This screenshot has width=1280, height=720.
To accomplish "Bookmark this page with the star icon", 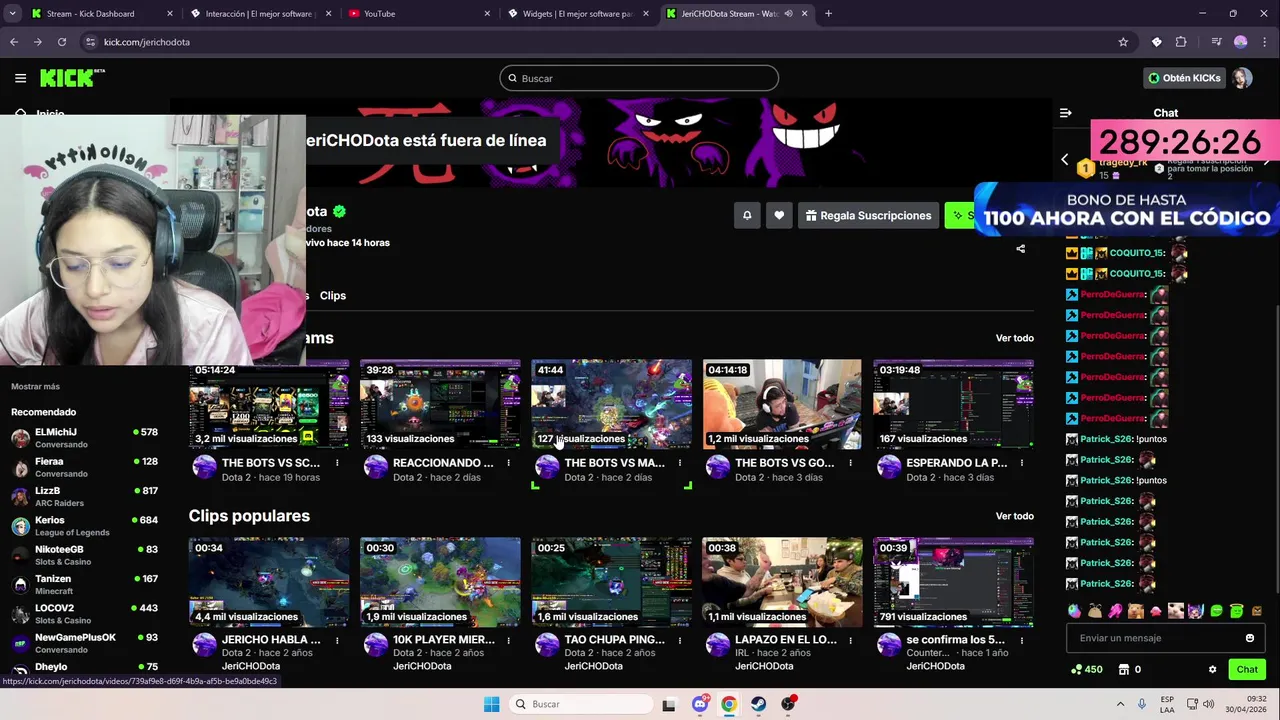I will (x=1123, y=42).
